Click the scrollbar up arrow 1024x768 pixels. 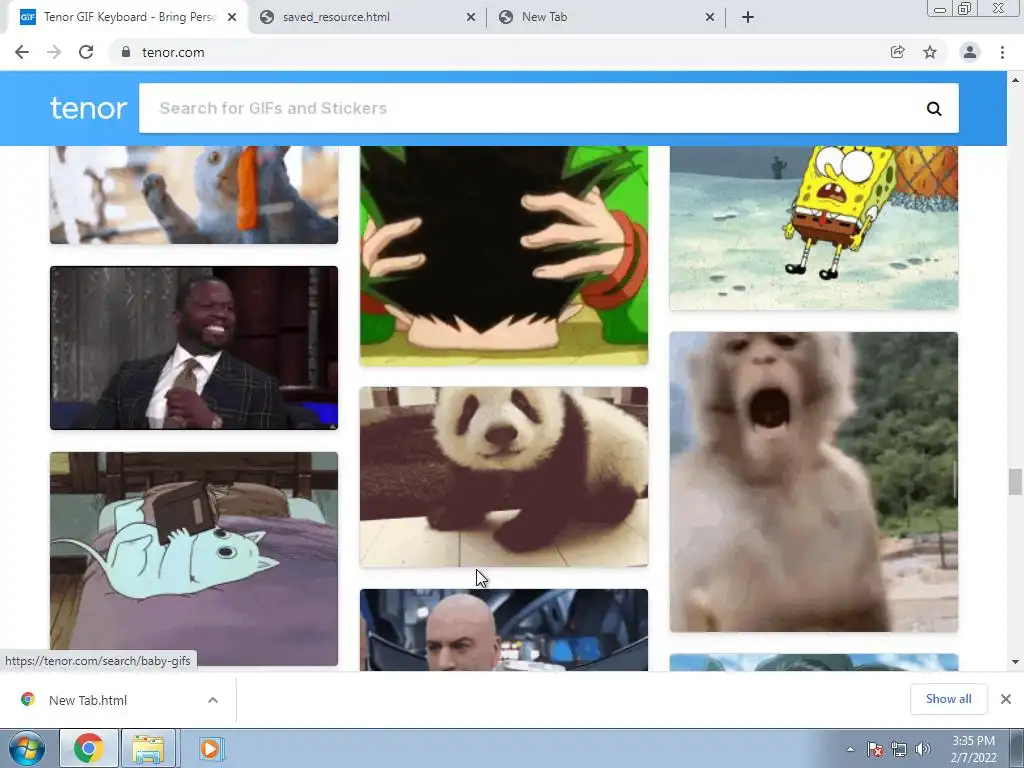tap(1015, 80)
